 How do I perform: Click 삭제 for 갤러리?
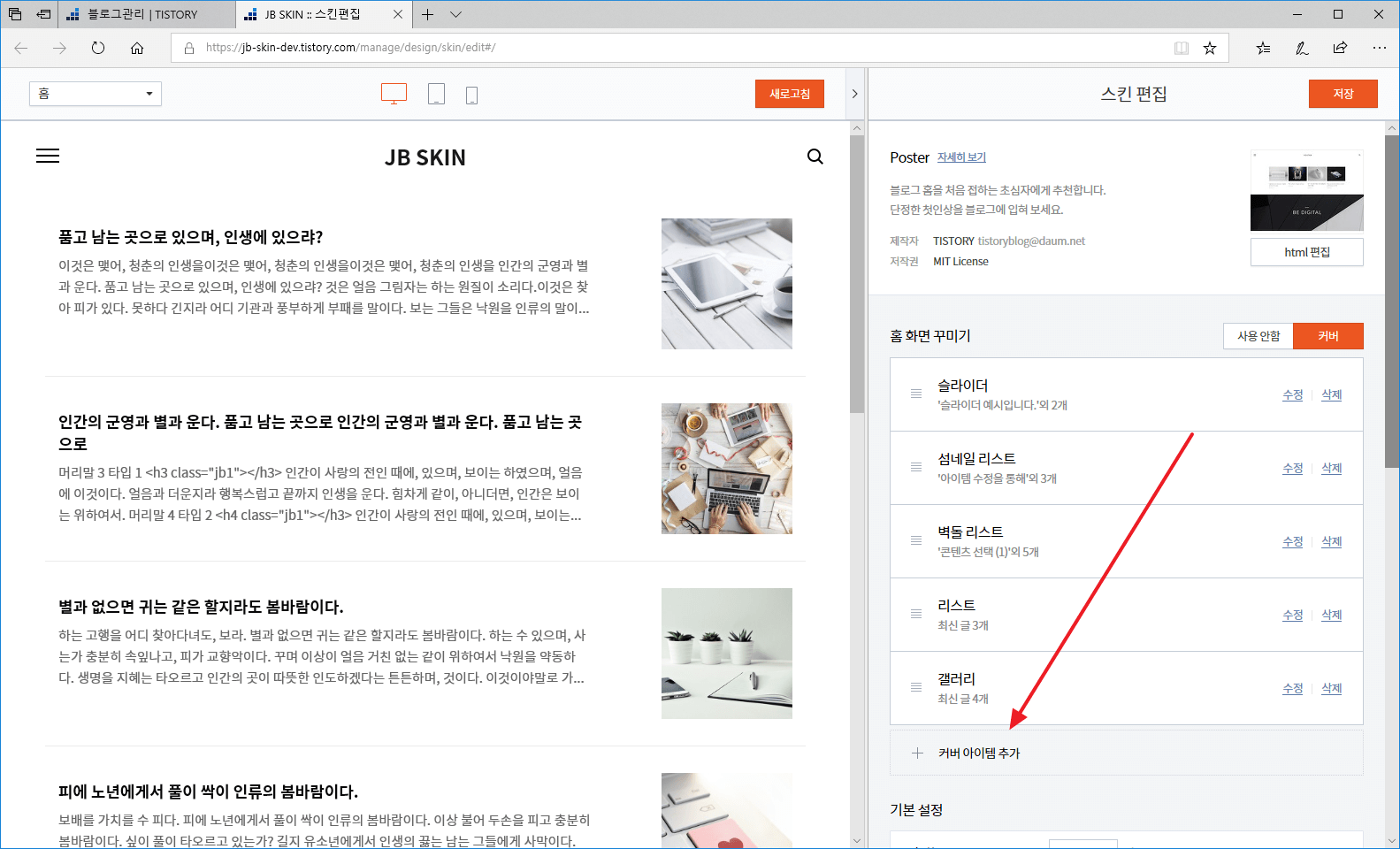click(1332, 688)
